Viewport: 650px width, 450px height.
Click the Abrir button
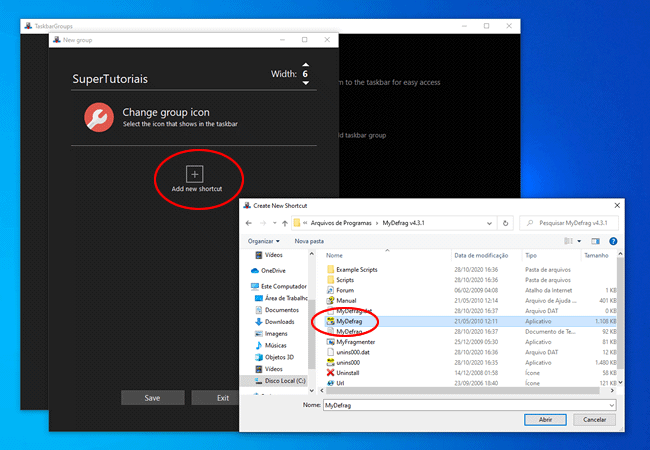click(548, 420)
